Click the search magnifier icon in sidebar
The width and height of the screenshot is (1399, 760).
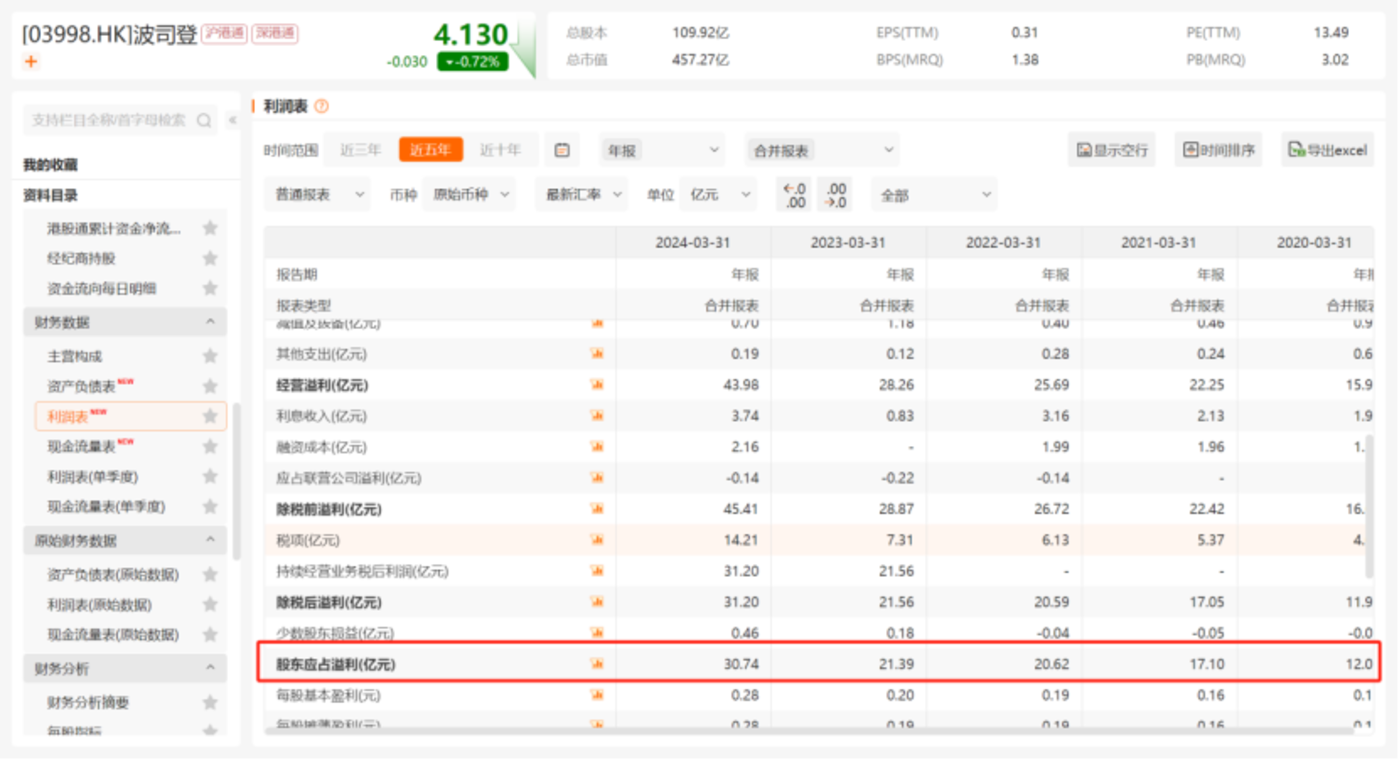[204, 120]
